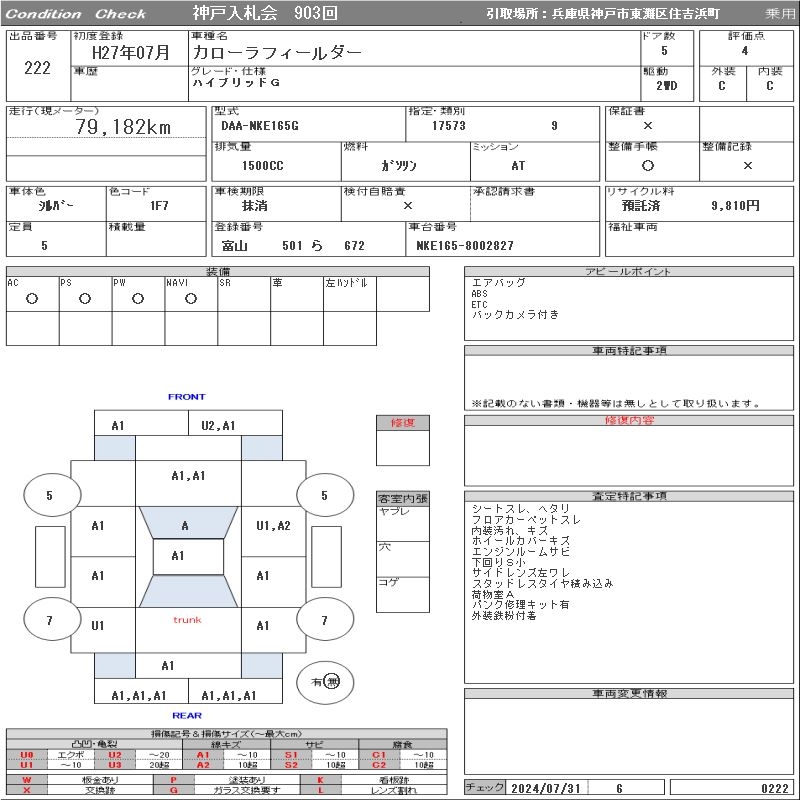Click the '0222' code at the bottom

click(x=774, y=789)
